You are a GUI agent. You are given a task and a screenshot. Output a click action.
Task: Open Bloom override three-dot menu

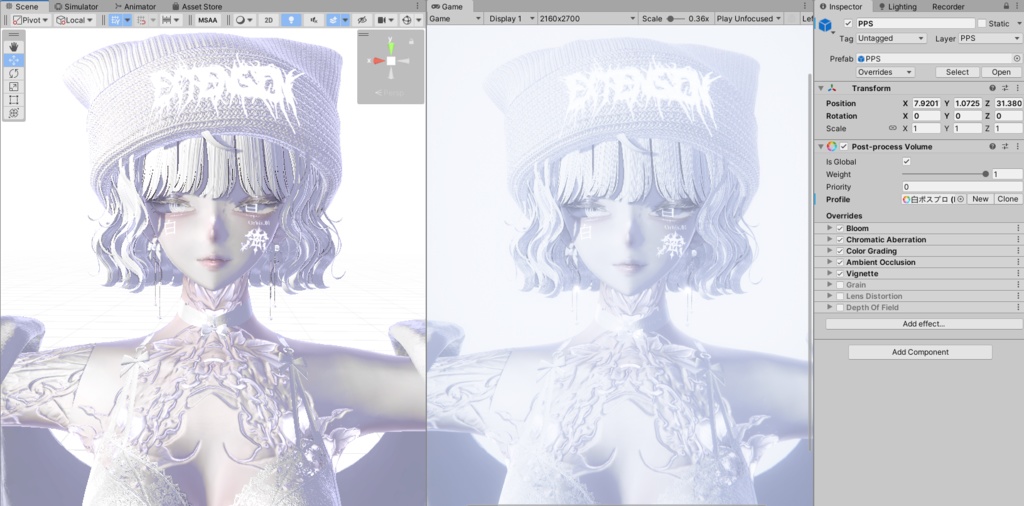[x=1017, y=229]
